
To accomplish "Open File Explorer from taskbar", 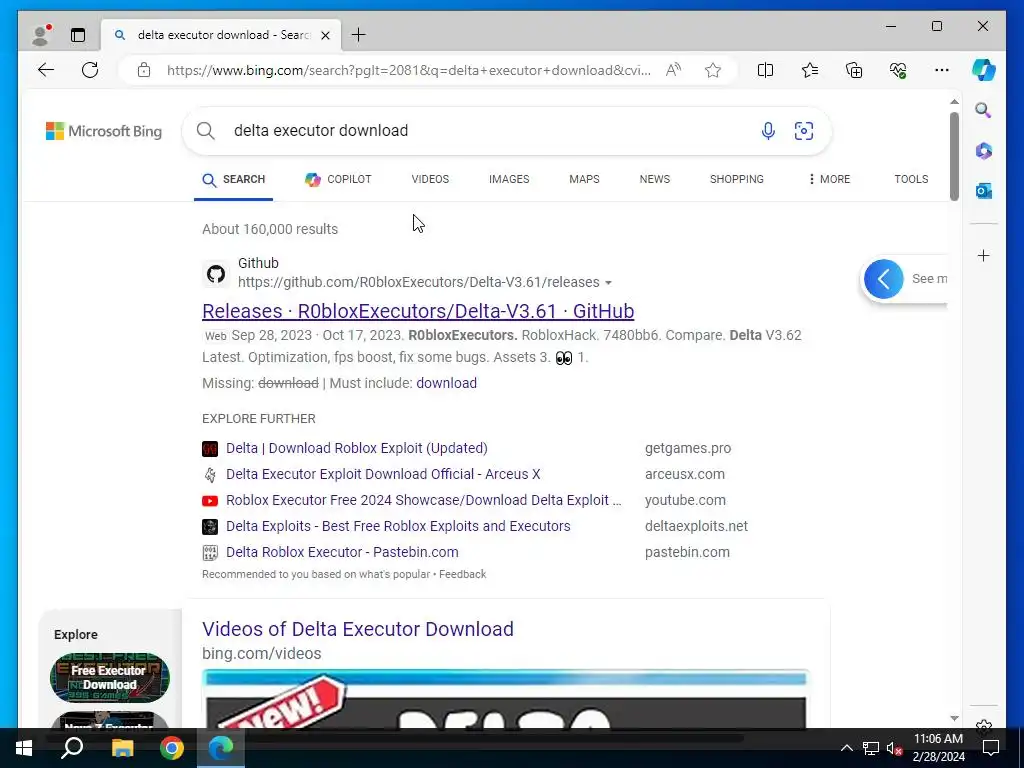I will tap(122, 748).
